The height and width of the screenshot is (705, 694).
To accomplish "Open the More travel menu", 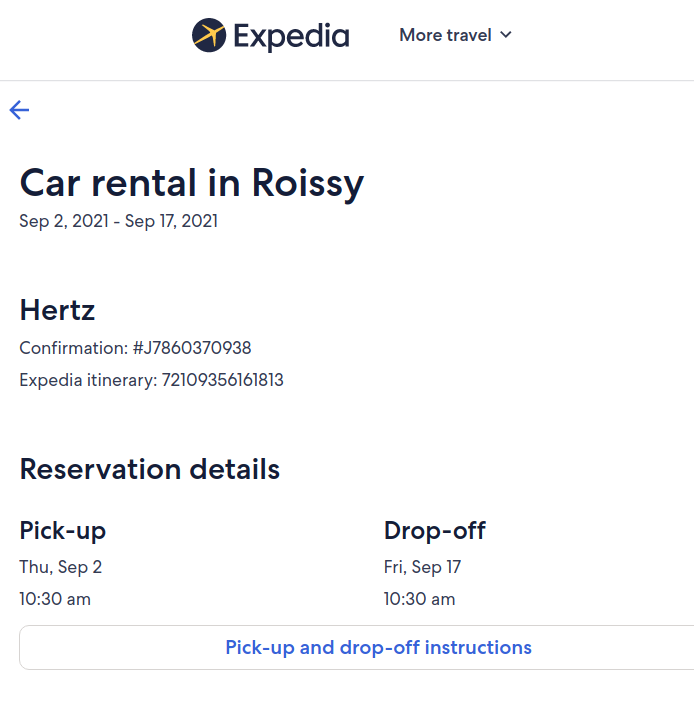I will point(455,35).
